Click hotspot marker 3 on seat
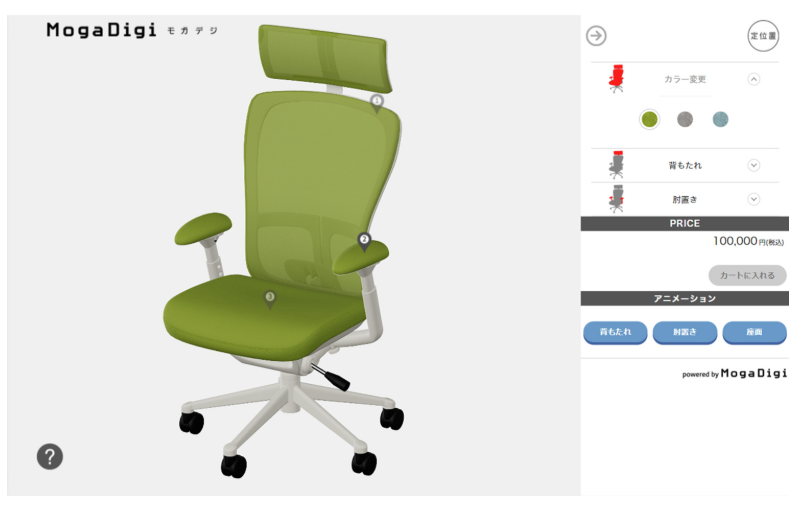Image resolution: width=805 pixels, height=505 pixels. click(270, 299)
